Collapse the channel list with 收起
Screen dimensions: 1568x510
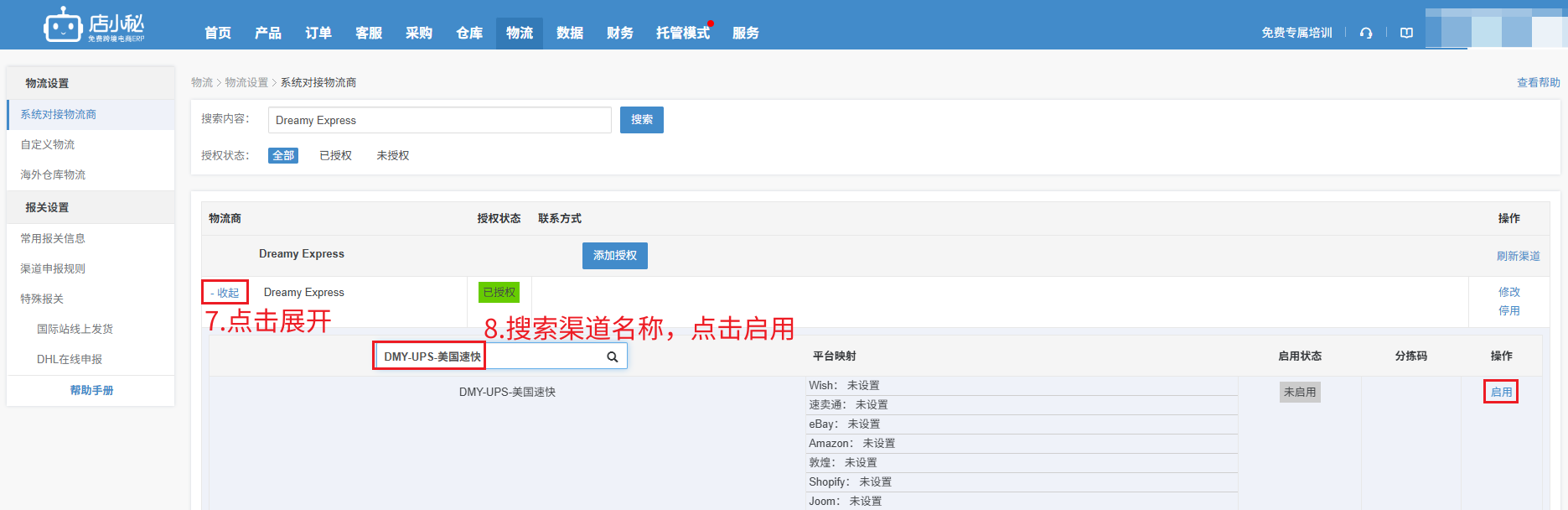[225, 293]
